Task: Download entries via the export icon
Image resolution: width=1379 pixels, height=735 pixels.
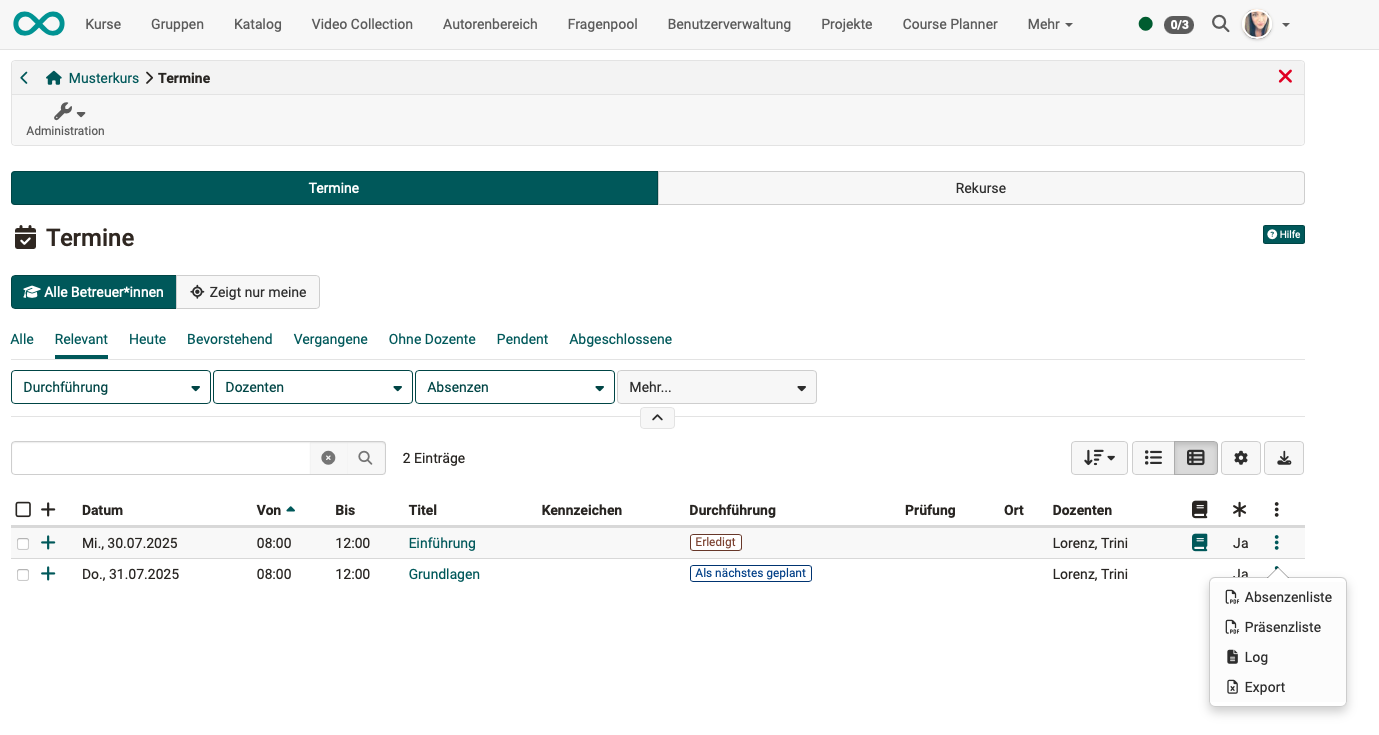Action: 1284,457
